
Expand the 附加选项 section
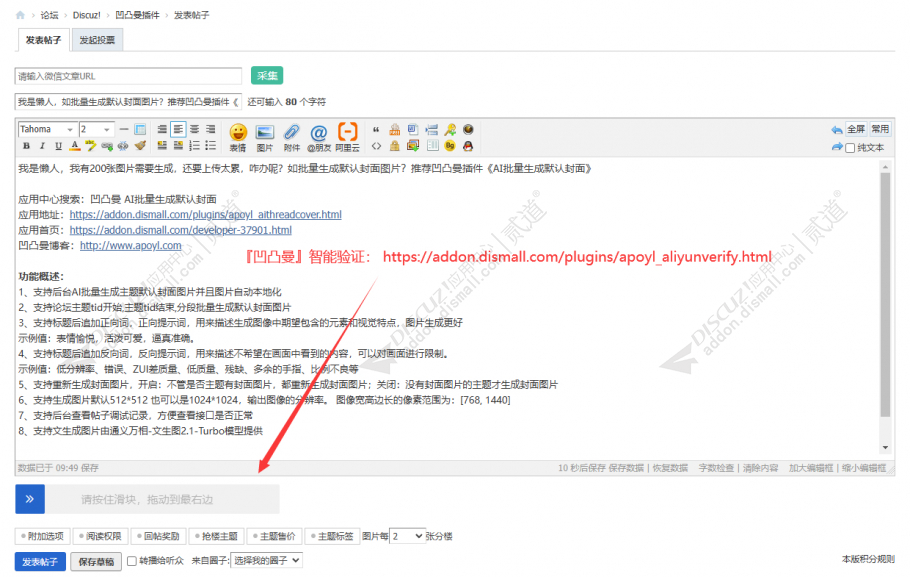coord(42,536)
